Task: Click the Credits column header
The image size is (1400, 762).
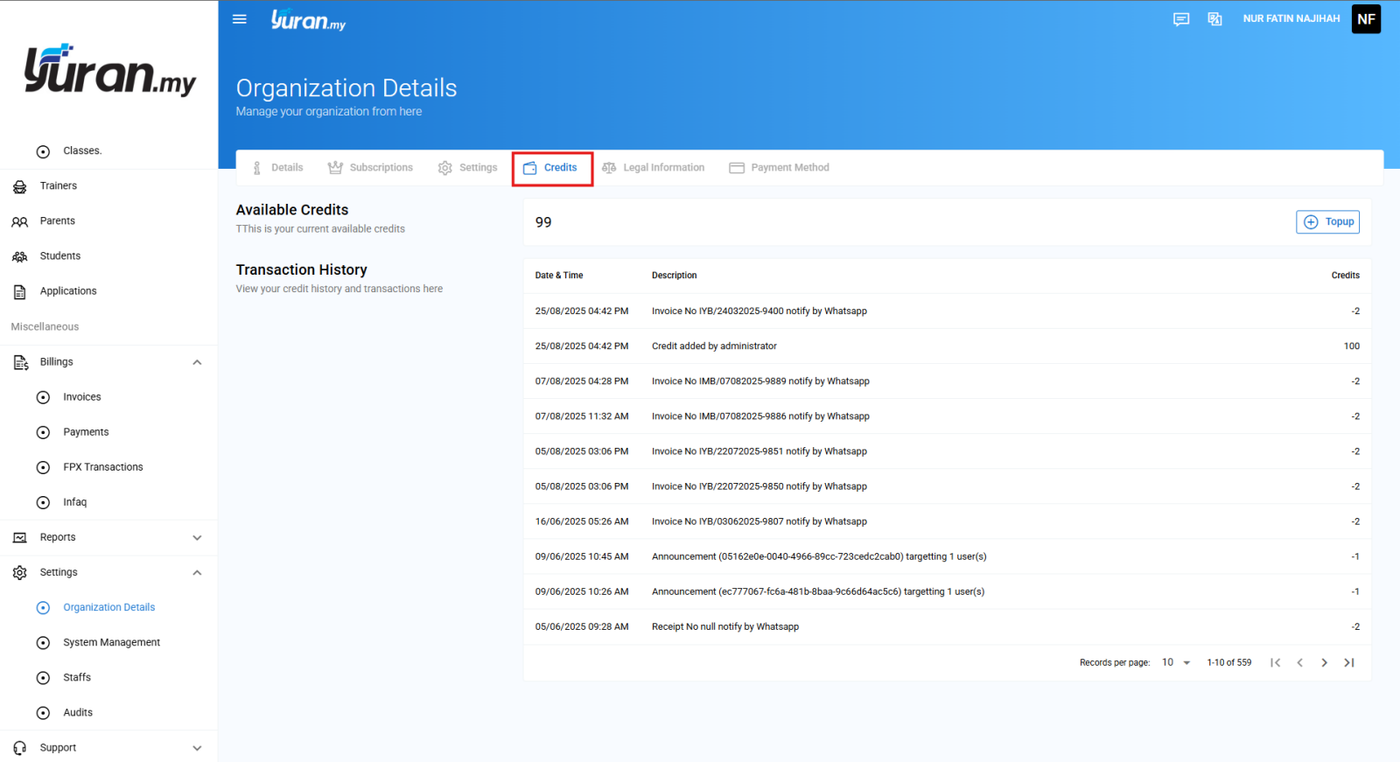Action: [1345, 275]
